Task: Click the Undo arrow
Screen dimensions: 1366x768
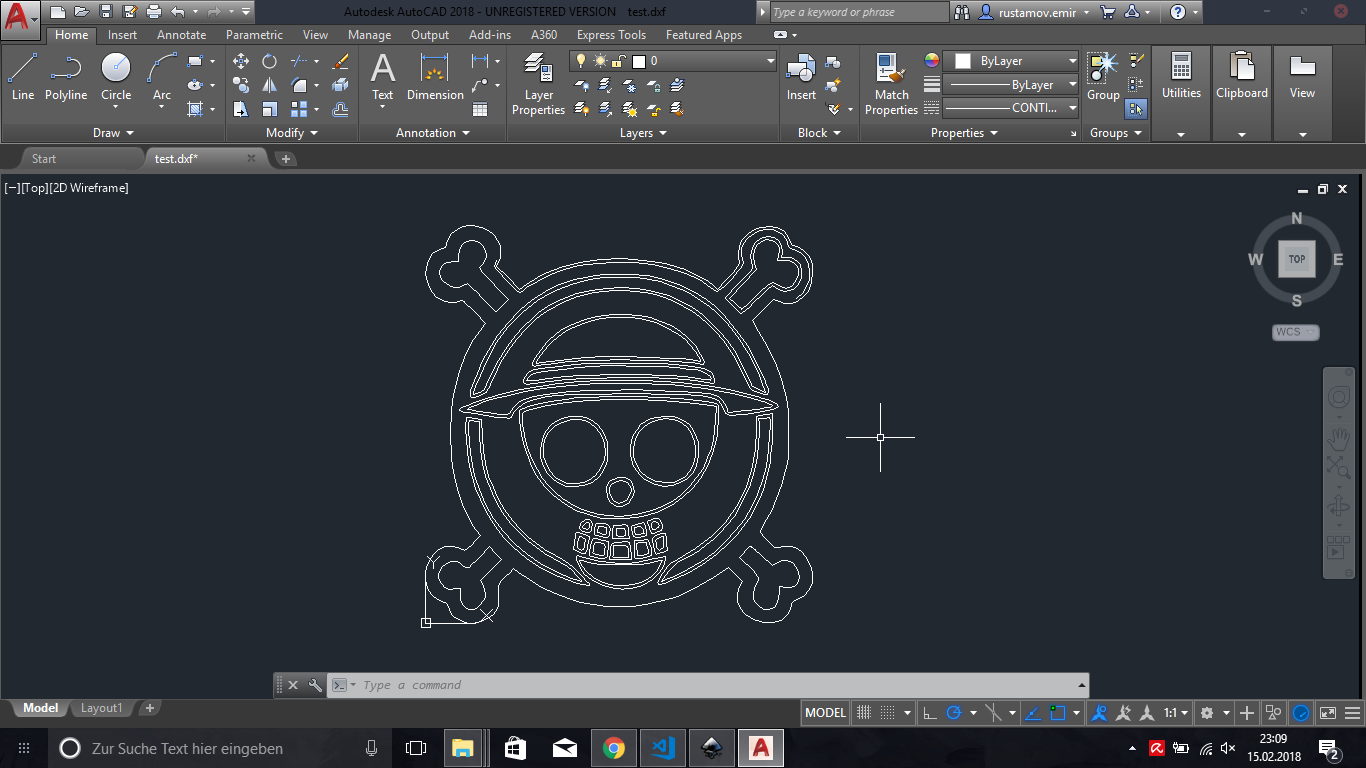Action: 177,12
